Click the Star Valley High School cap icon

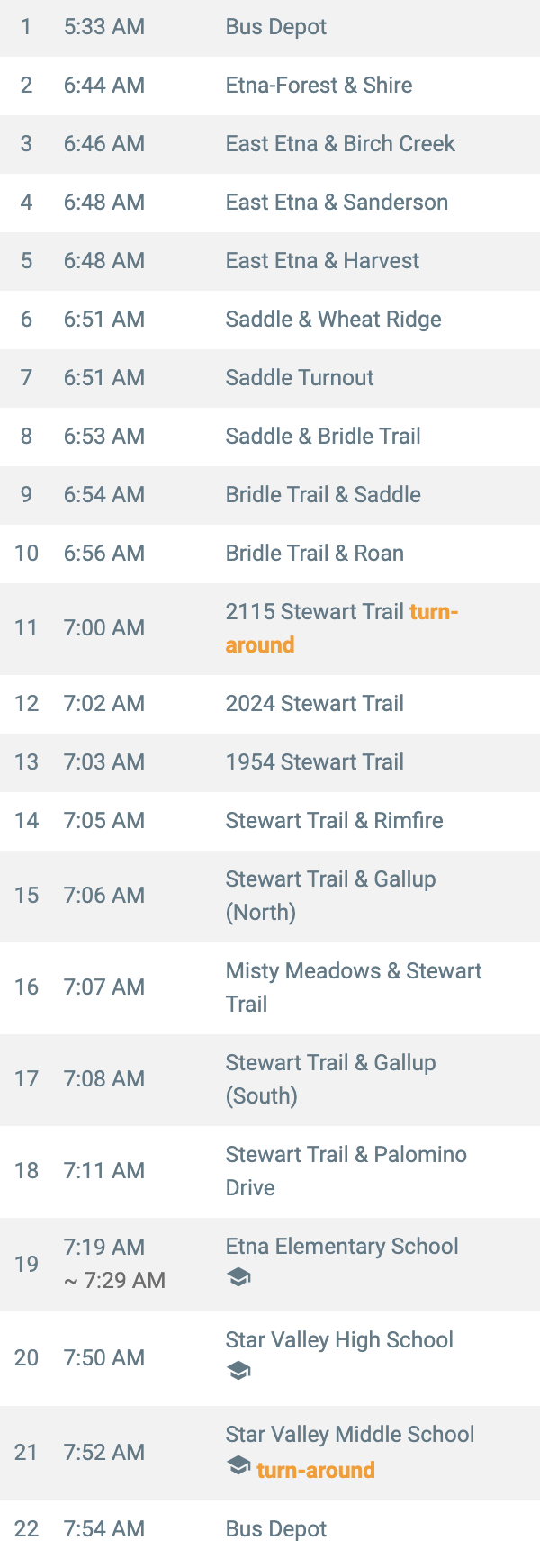point(238,1371)
